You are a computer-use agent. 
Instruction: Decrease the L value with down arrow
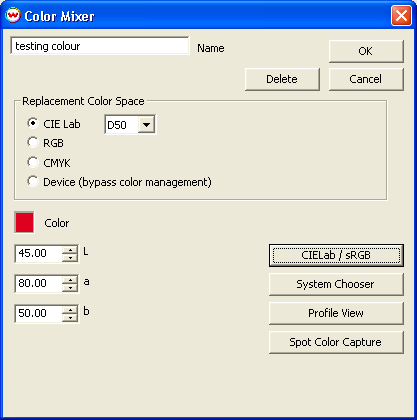click(x=70, y=258)
